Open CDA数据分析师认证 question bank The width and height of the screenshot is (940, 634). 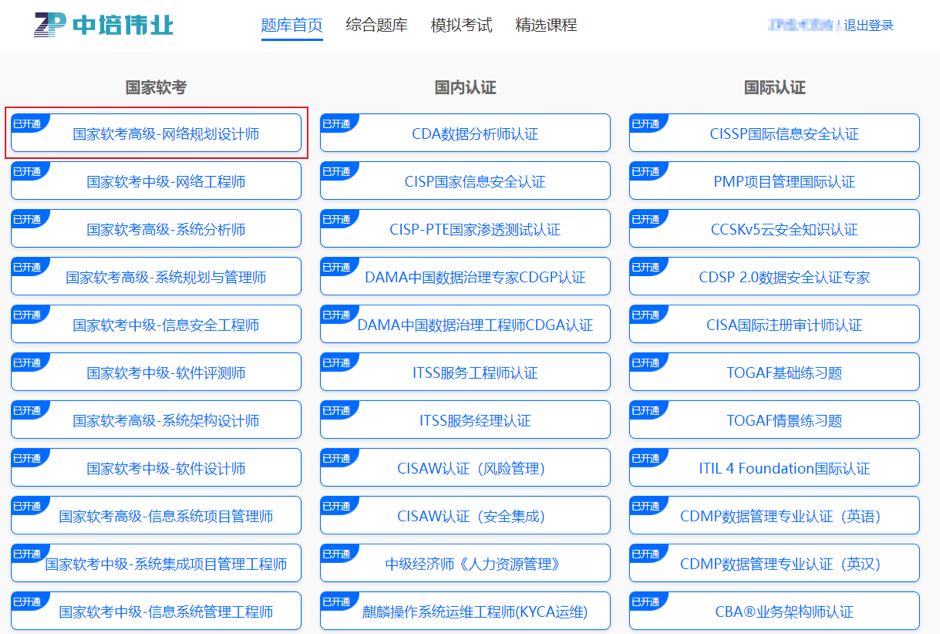click(475, 134)
